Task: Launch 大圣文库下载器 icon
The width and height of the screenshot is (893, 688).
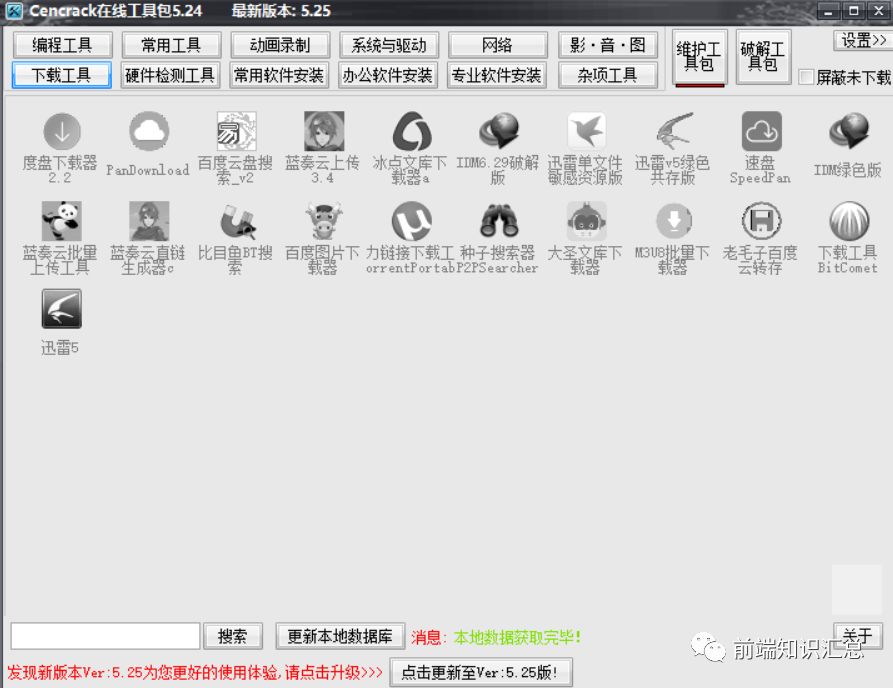Action: point(586,221)
